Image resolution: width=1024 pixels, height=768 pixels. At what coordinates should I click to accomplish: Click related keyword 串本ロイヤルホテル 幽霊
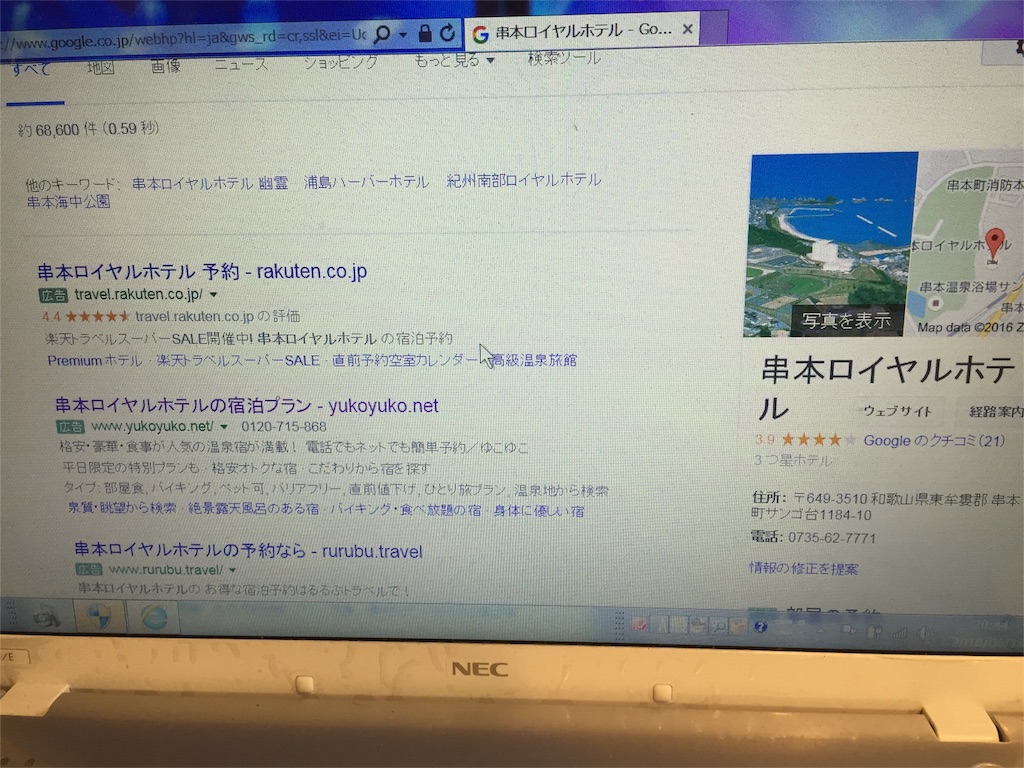210,183
